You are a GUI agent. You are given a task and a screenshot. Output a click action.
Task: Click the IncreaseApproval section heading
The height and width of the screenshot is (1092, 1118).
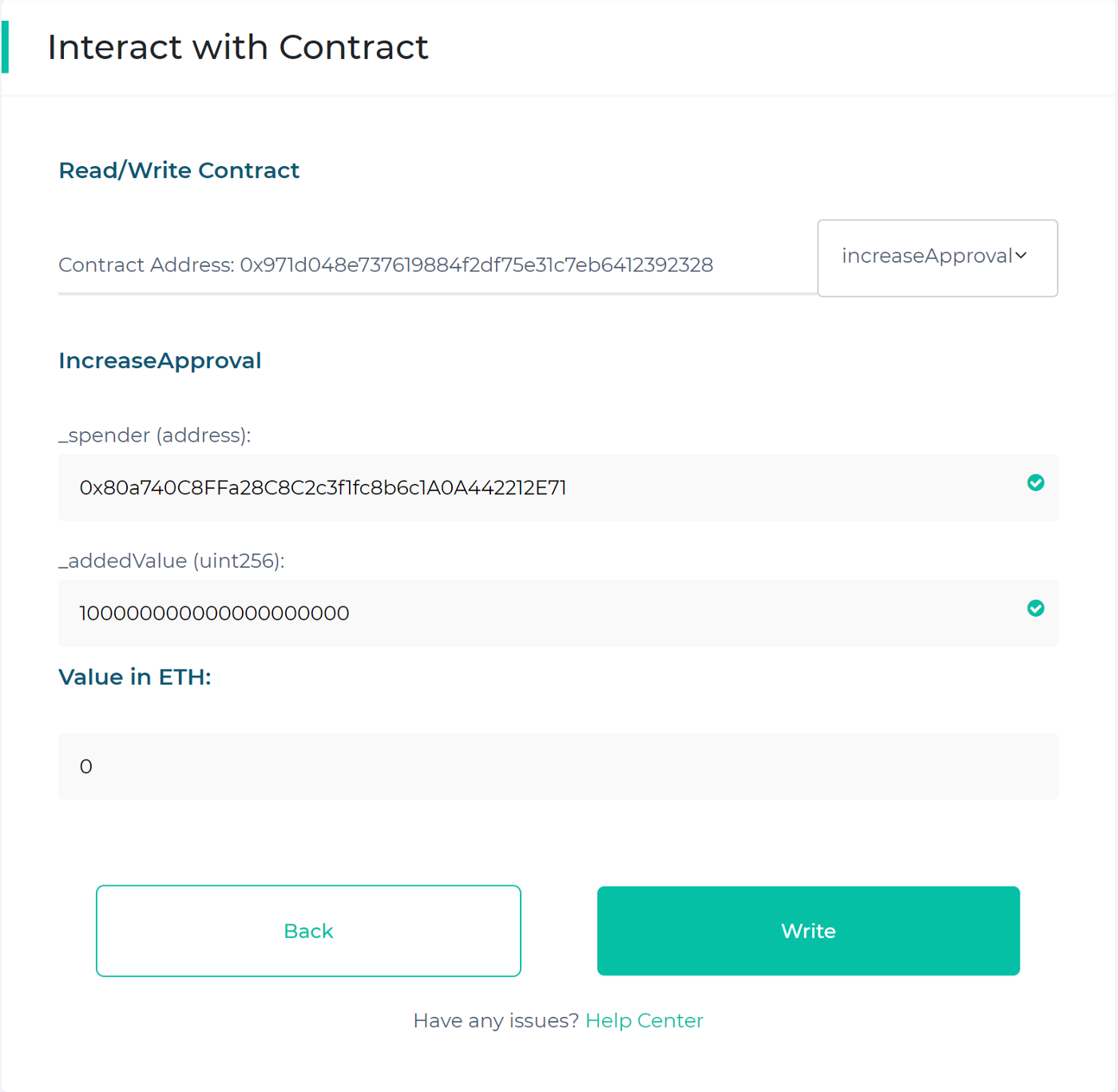160,360
